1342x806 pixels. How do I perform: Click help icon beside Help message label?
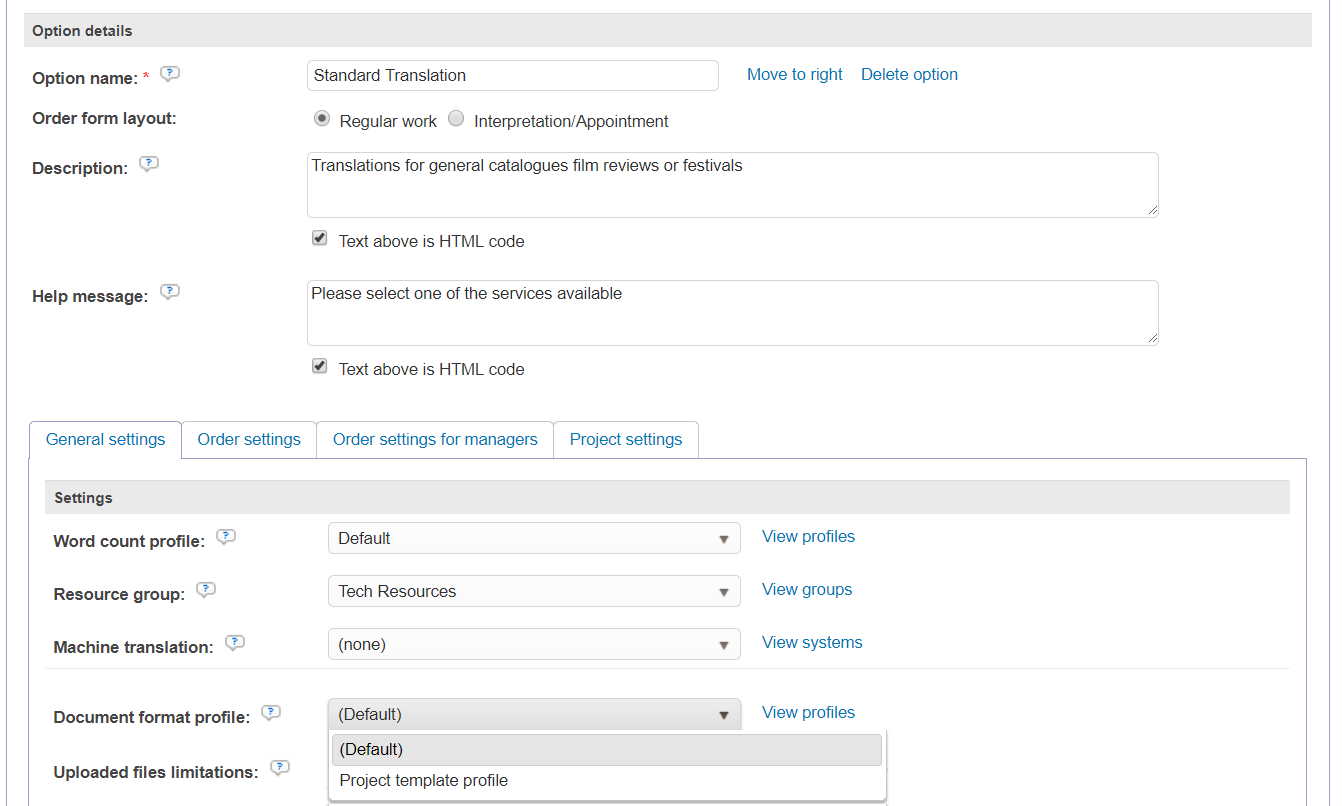170,292
